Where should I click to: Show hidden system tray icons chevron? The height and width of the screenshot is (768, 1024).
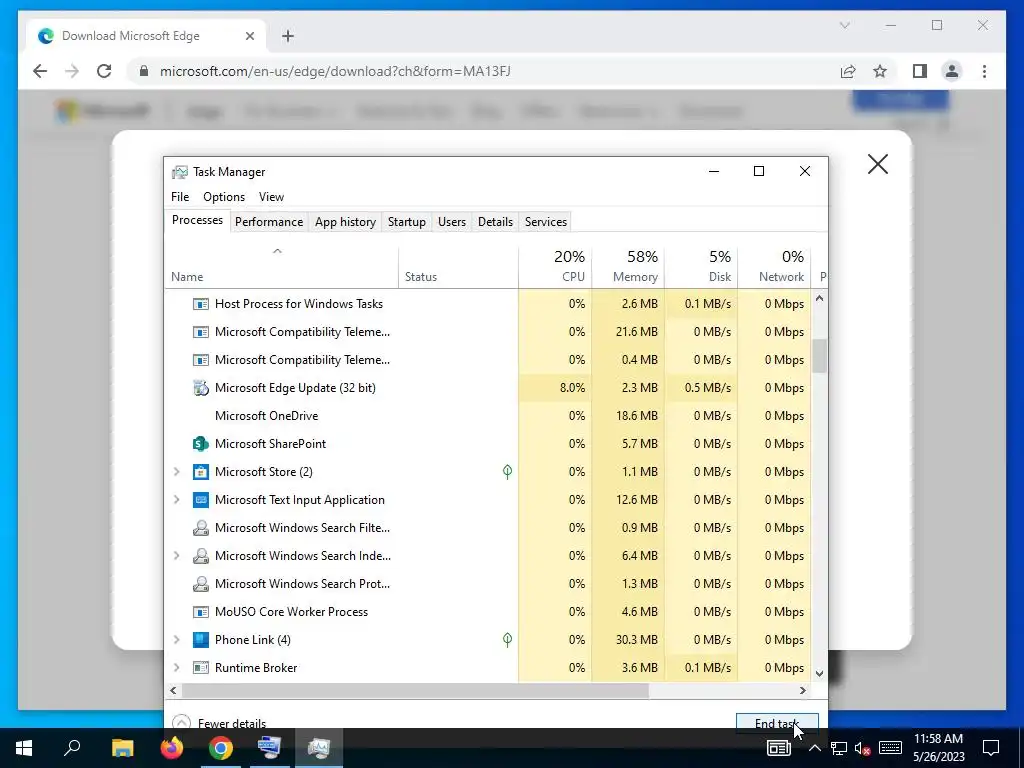point(814,748)
